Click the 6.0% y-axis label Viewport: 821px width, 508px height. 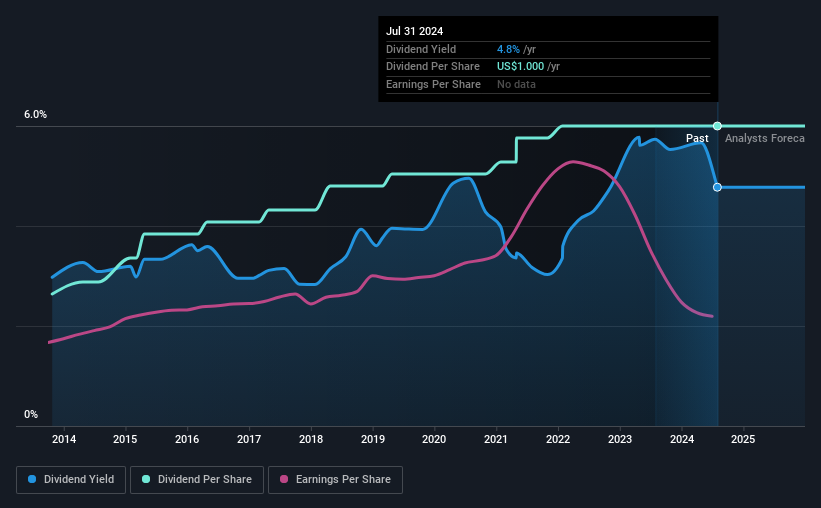(36, 115)
